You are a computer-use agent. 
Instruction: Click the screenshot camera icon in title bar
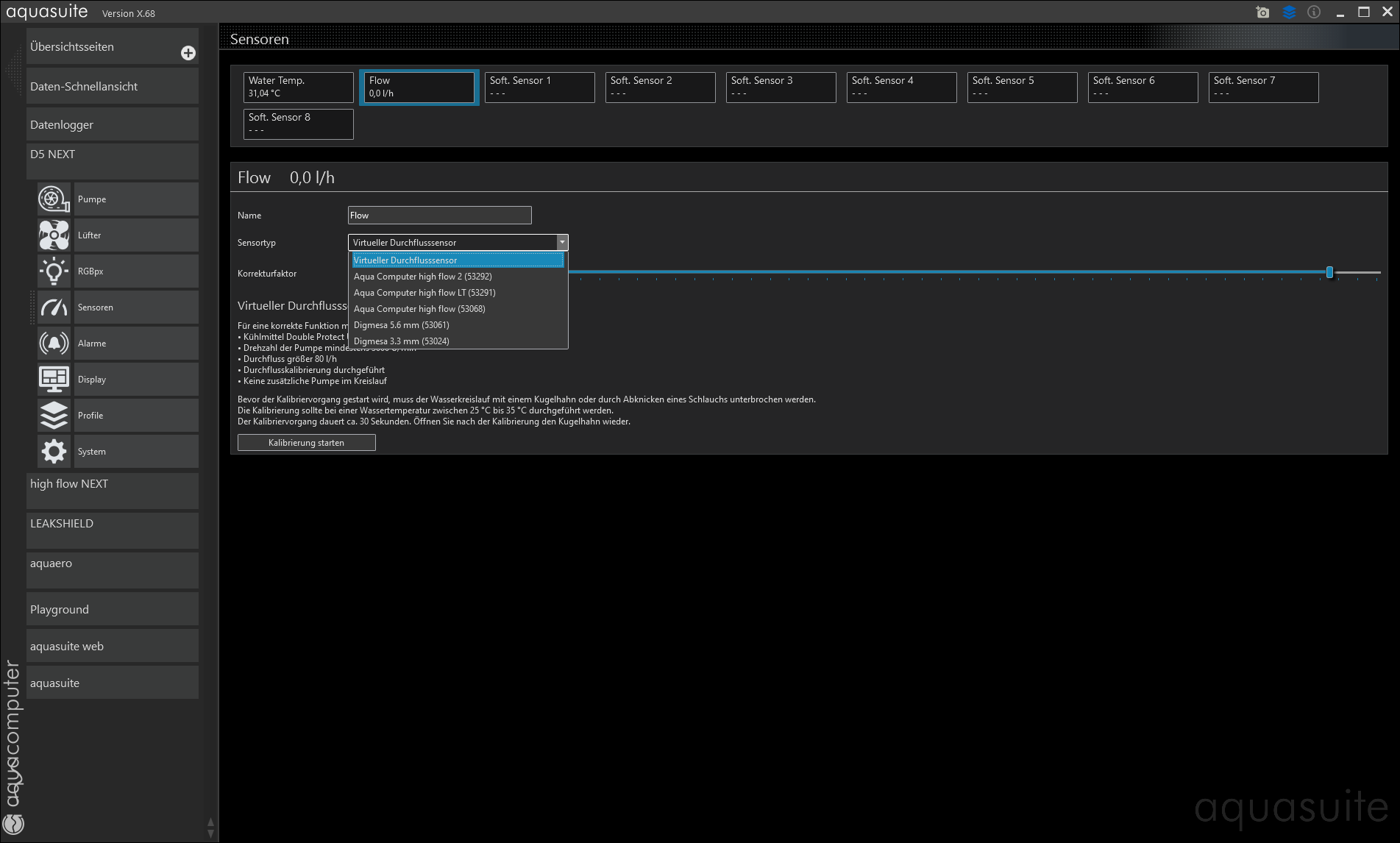tap(1262, 13)
